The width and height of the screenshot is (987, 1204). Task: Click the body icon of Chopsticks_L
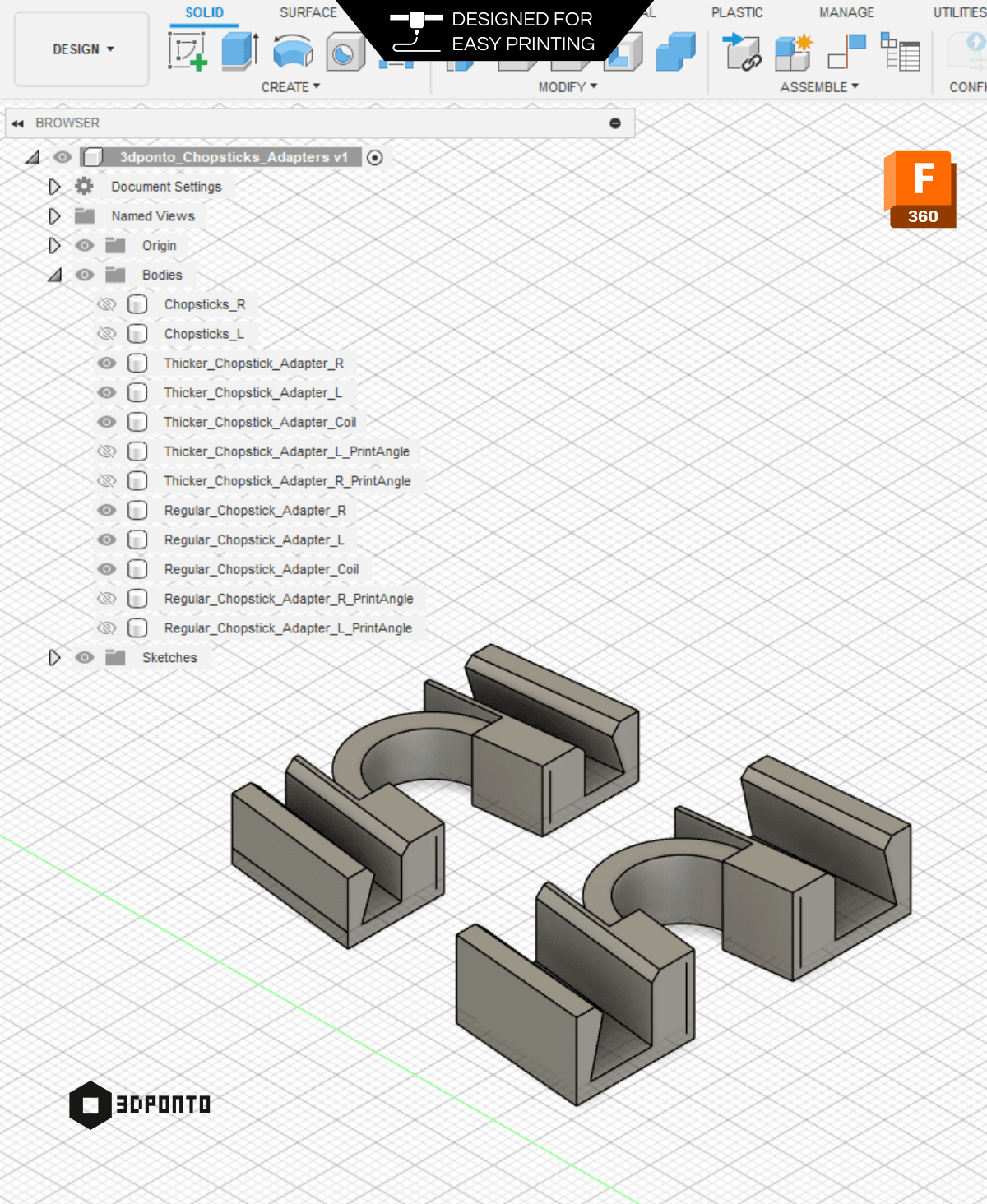pos(137,334)
